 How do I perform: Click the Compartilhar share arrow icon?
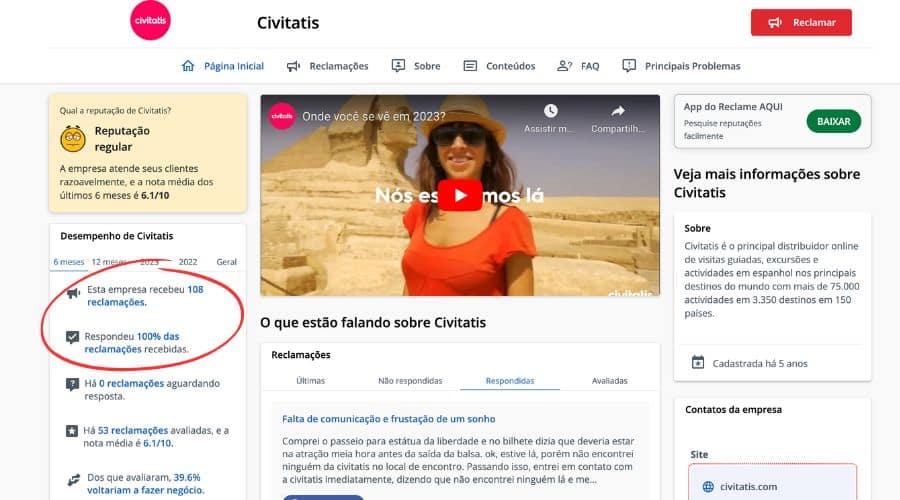click(x=618, y=111)
